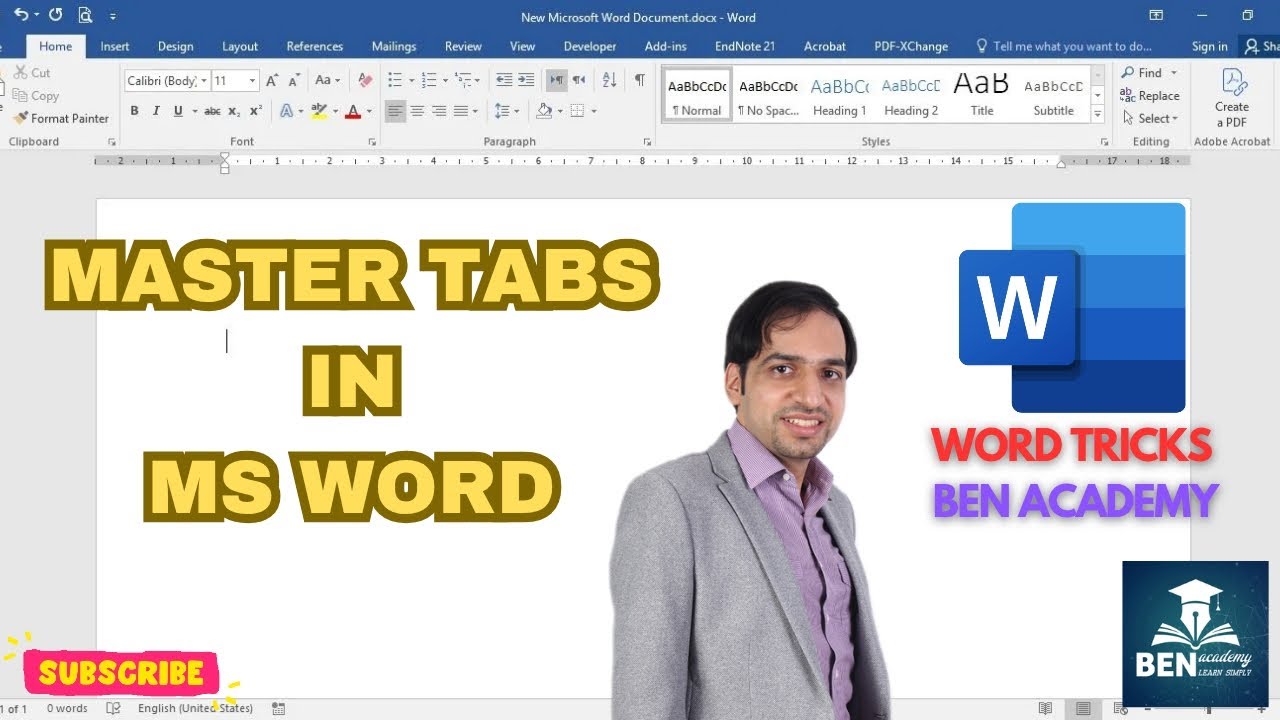Open Layout ribbon tab
Screen dimensions: 1280x720
pos(240,46)
